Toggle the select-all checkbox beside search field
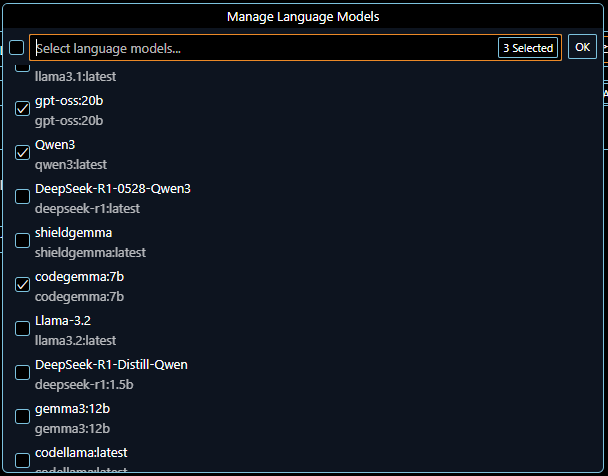Image resolution: width=608 pixels, height=476 pixels. pos(16,48)
